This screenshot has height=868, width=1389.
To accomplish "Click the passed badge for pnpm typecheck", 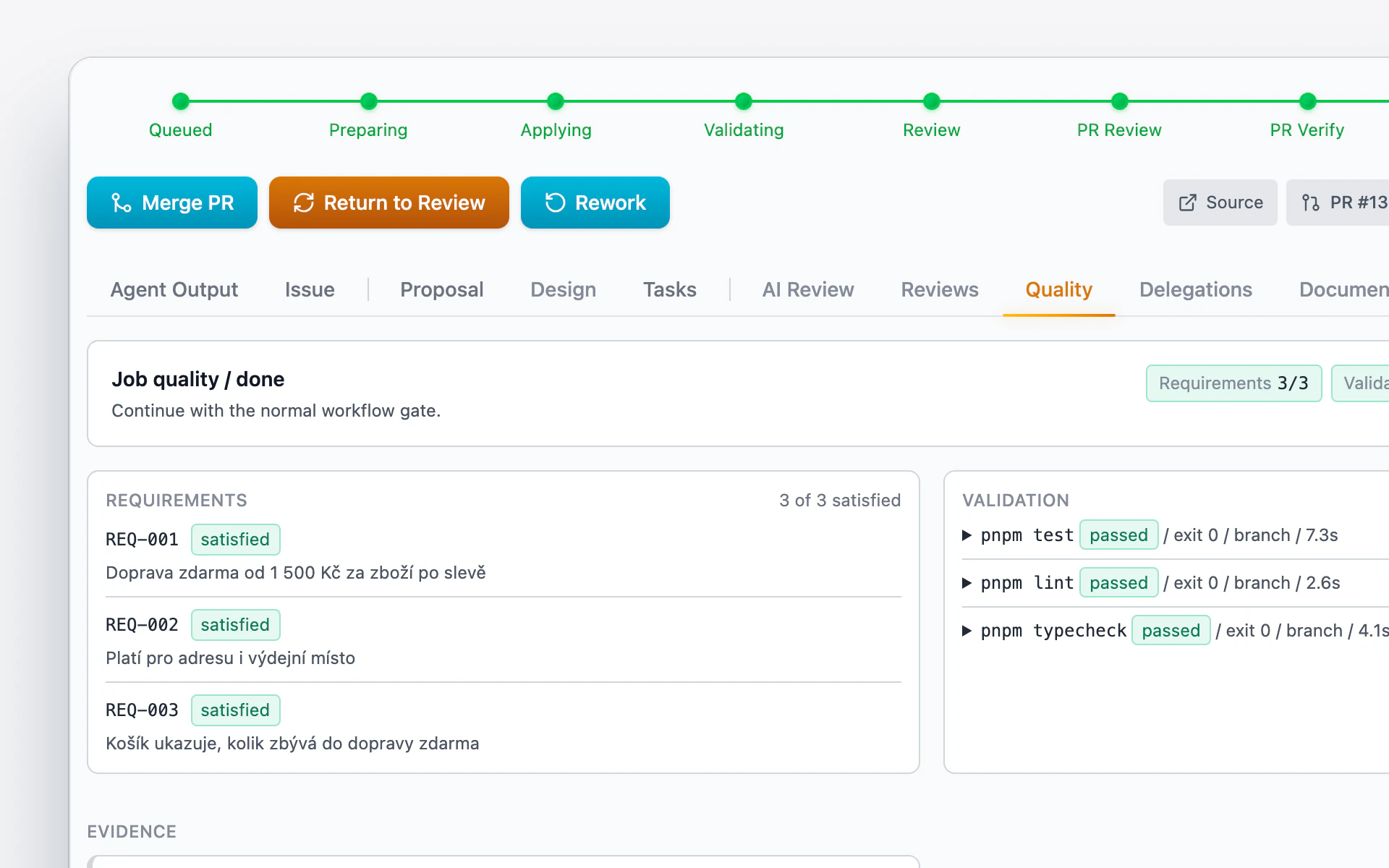I will [1171, 631].
